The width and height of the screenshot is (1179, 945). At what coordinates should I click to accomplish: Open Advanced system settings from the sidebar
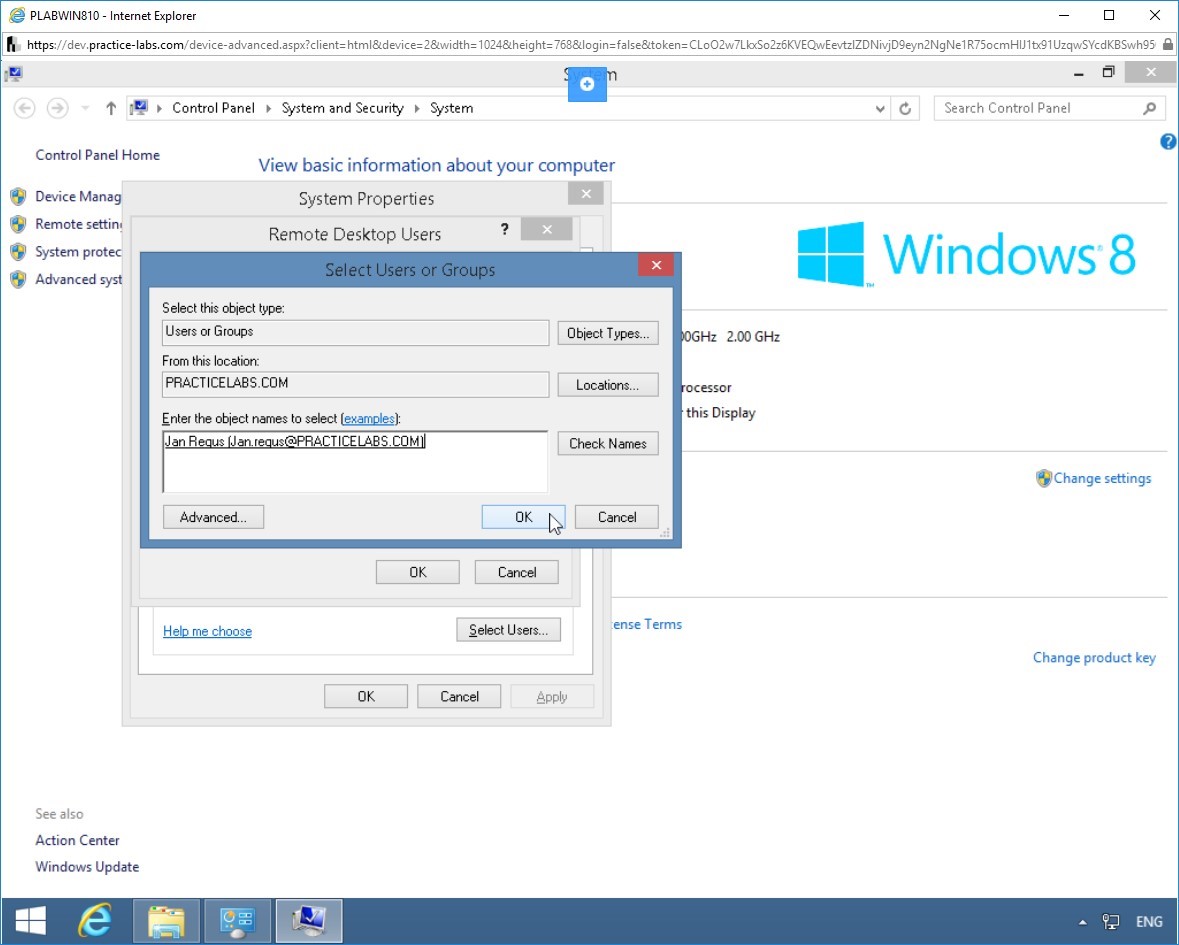tap(78, 280)
